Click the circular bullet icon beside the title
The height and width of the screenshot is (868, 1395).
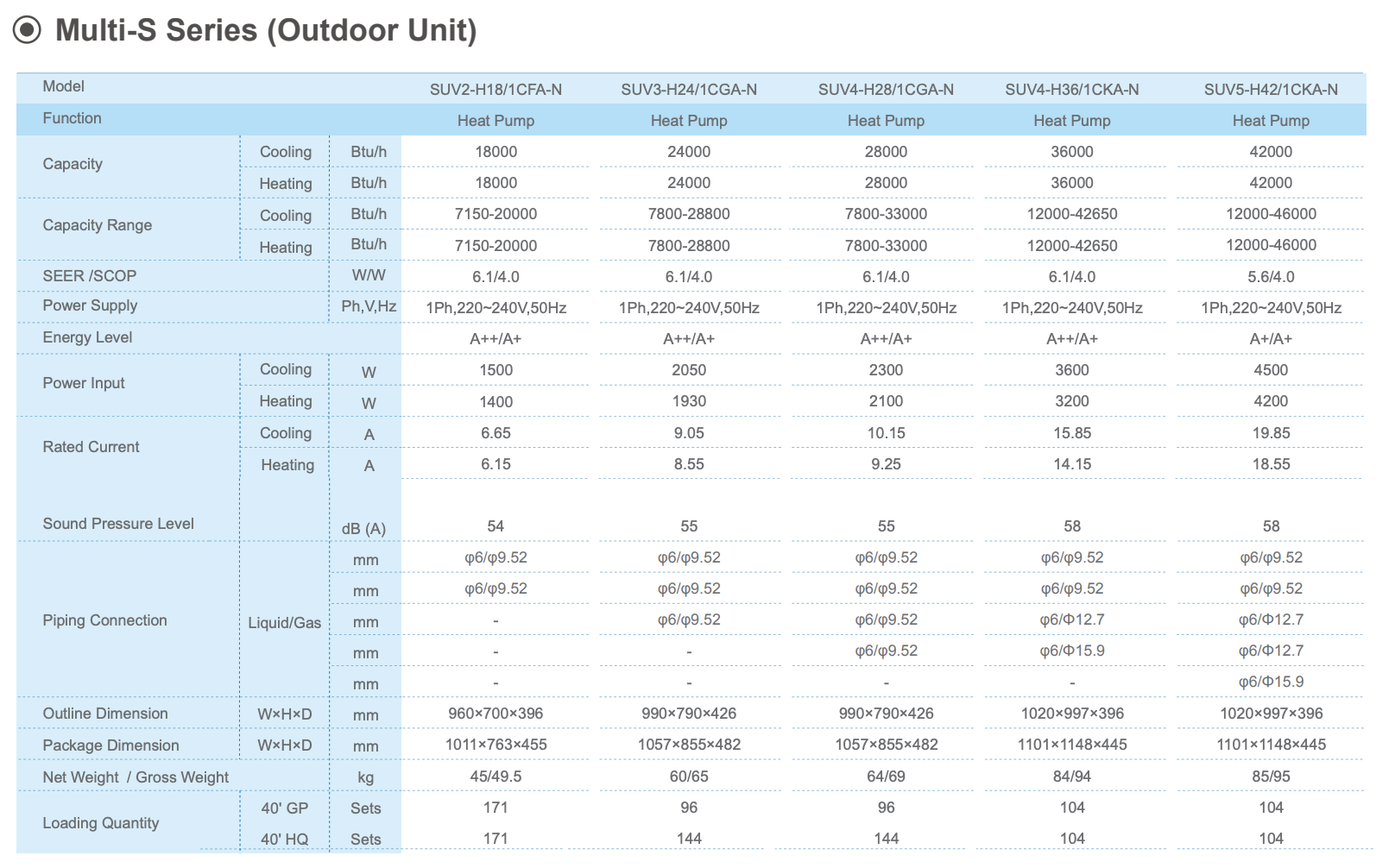pos(27,30)
